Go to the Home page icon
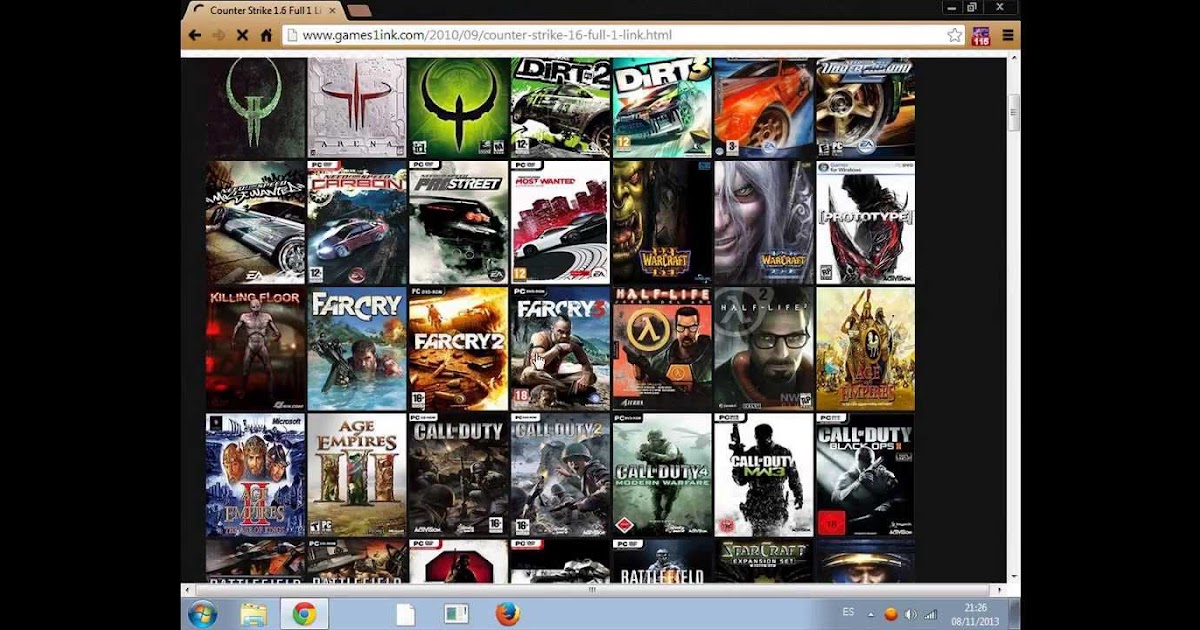Viewport: 1200px width, 630px height. (267, 35)
